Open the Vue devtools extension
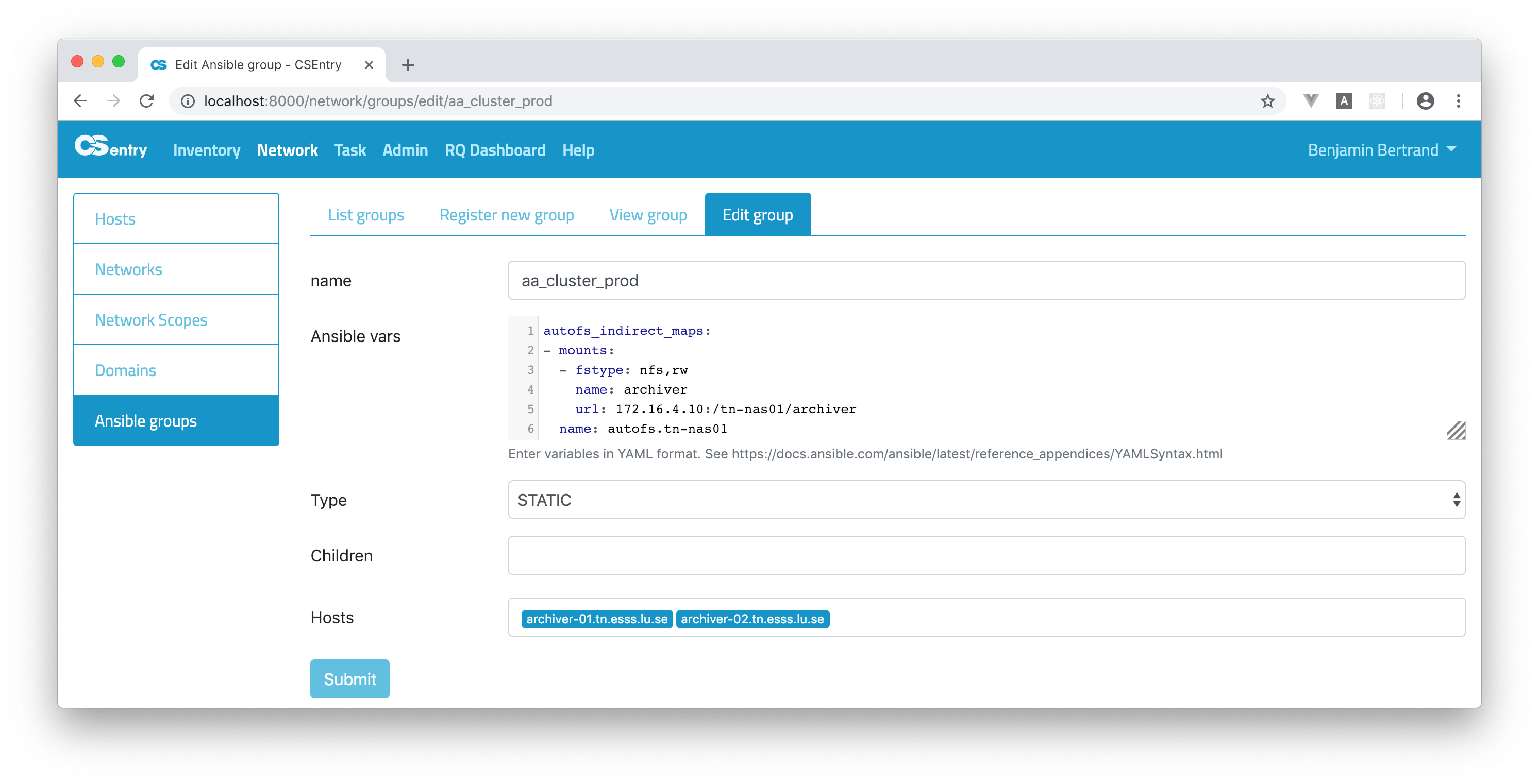Image resolution: width=1539 pixels, height=784 pixels. (x=1311, y=101)
